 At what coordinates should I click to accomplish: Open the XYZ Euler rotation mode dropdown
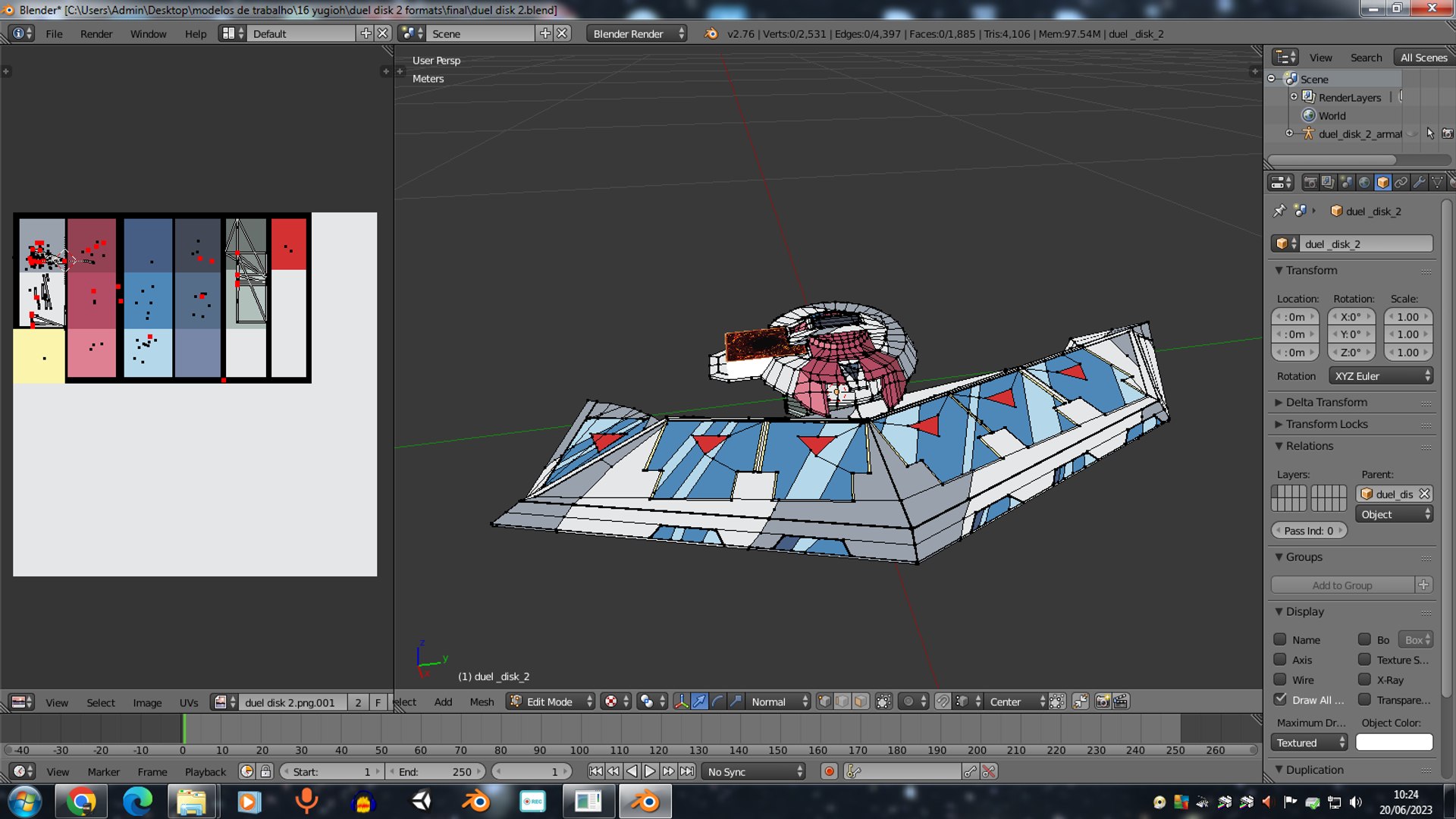pyautogui.click(x=1380, y=376)
